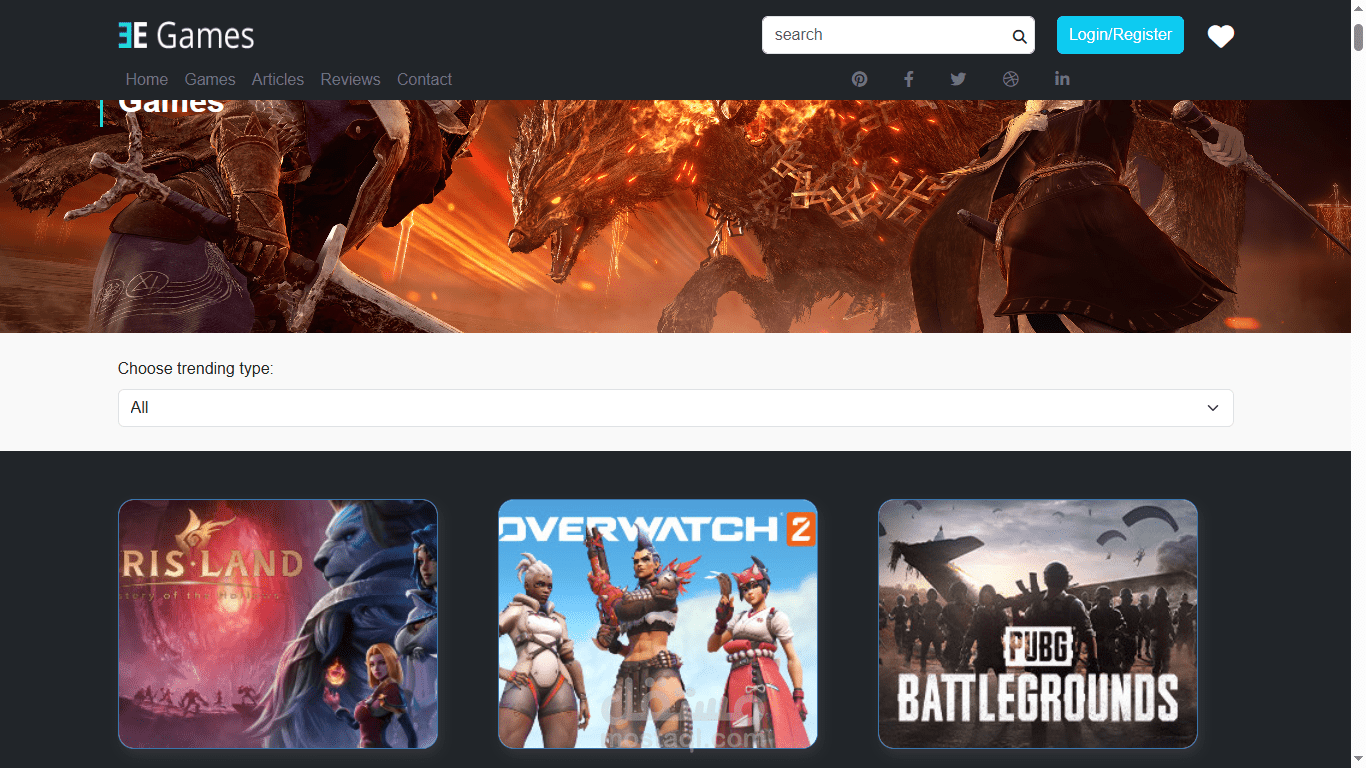Click the Pinterest social icon
1366x768 pixels.
click(x=859, y=79)
